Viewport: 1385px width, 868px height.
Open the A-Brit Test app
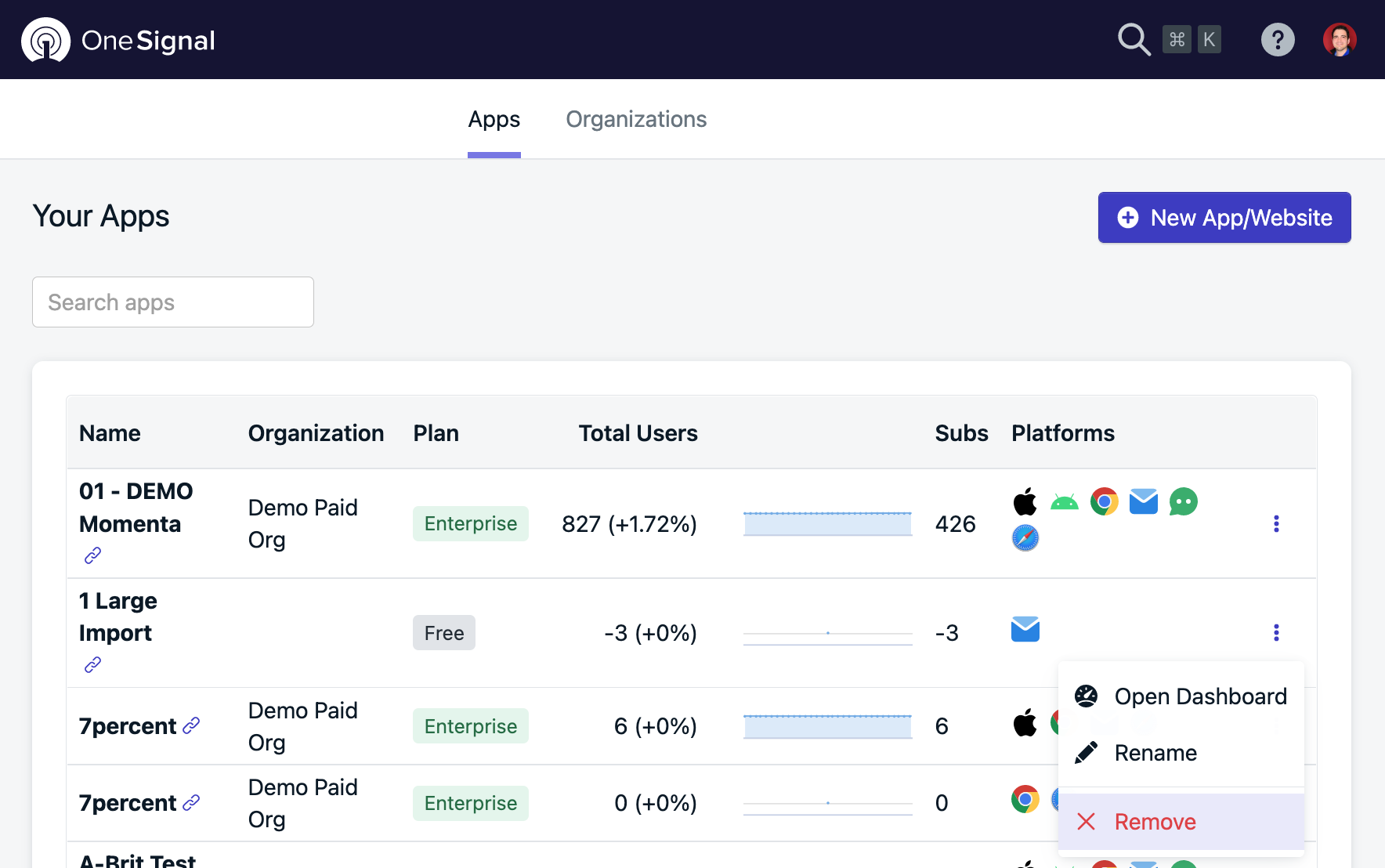(138, 860)
